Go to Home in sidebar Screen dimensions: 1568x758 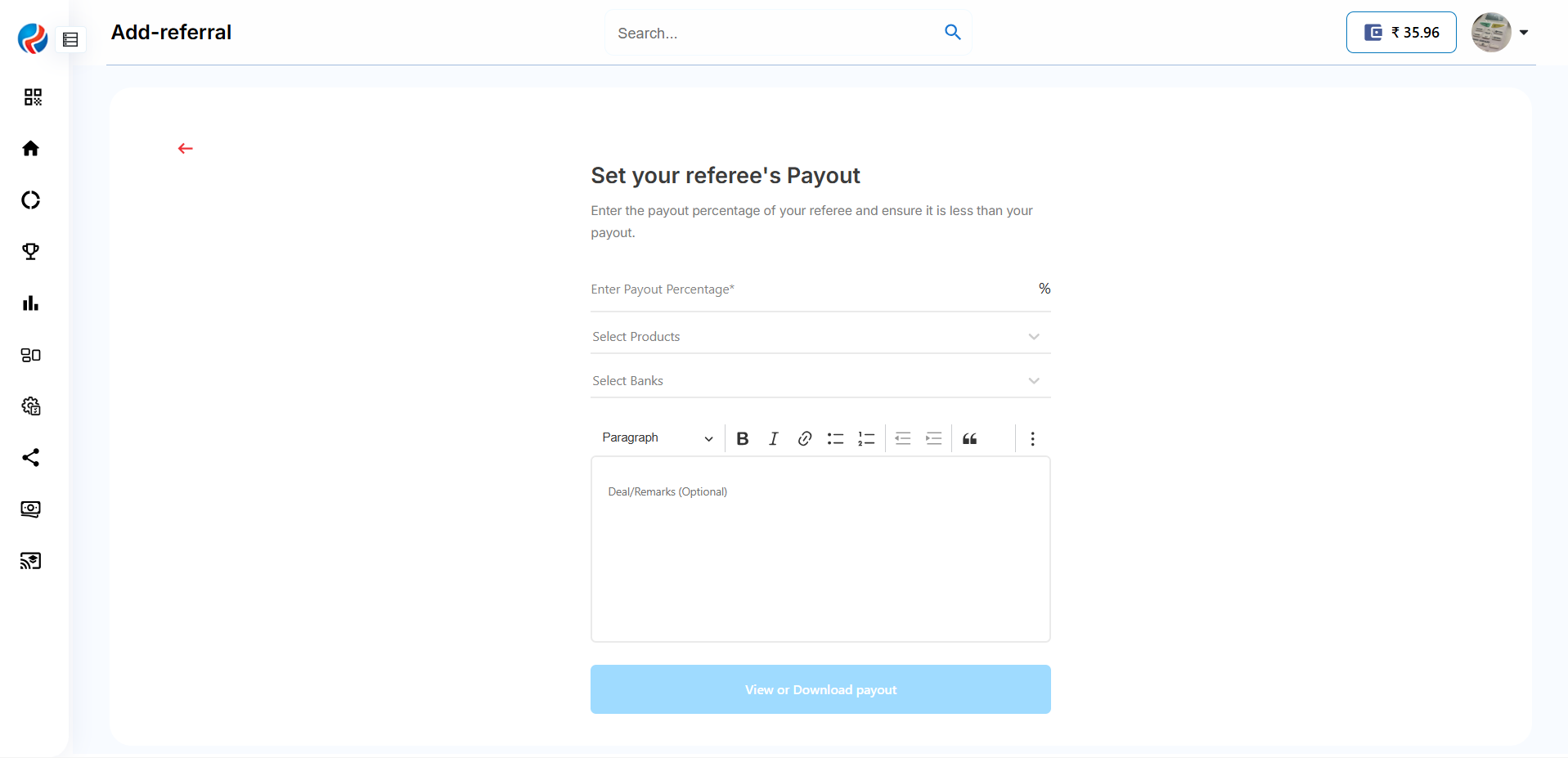click(x=31, y=148)
